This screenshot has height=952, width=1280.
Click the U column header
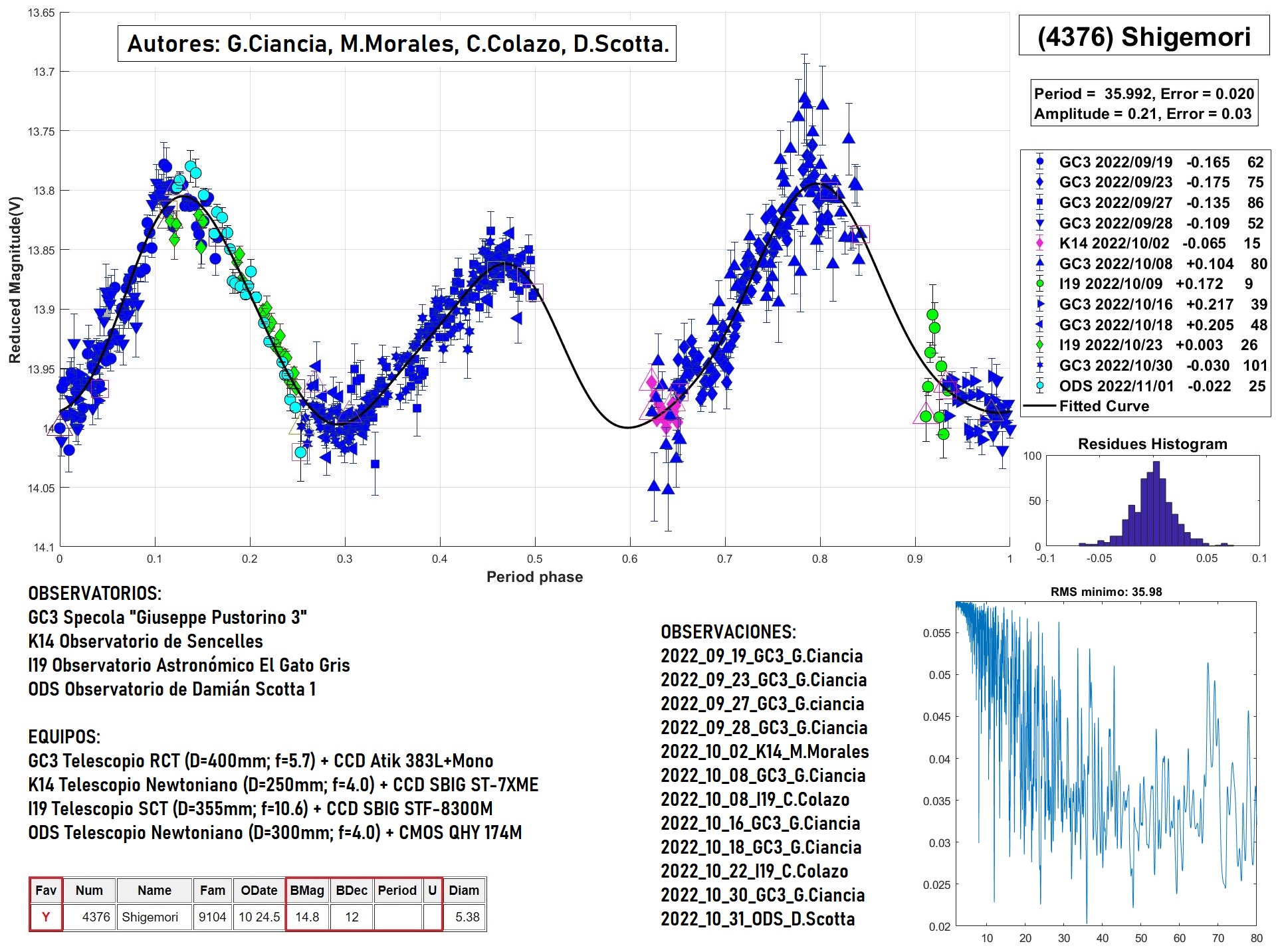tap(433, 890)
